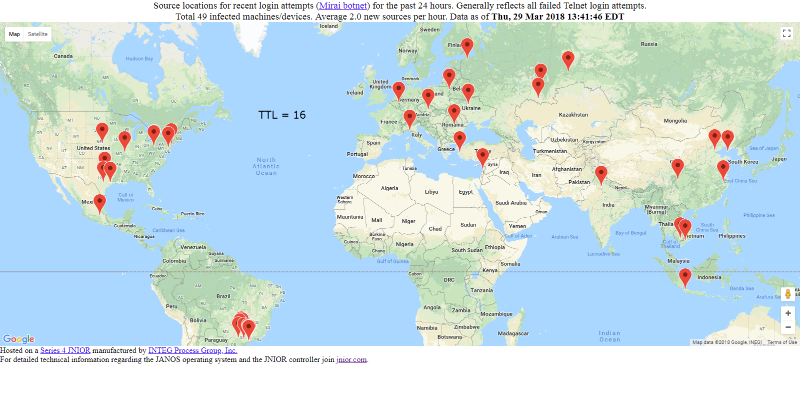Click the marker near the East China Sea
This screenshot has height=405, width=800.
tap(723, 170)
